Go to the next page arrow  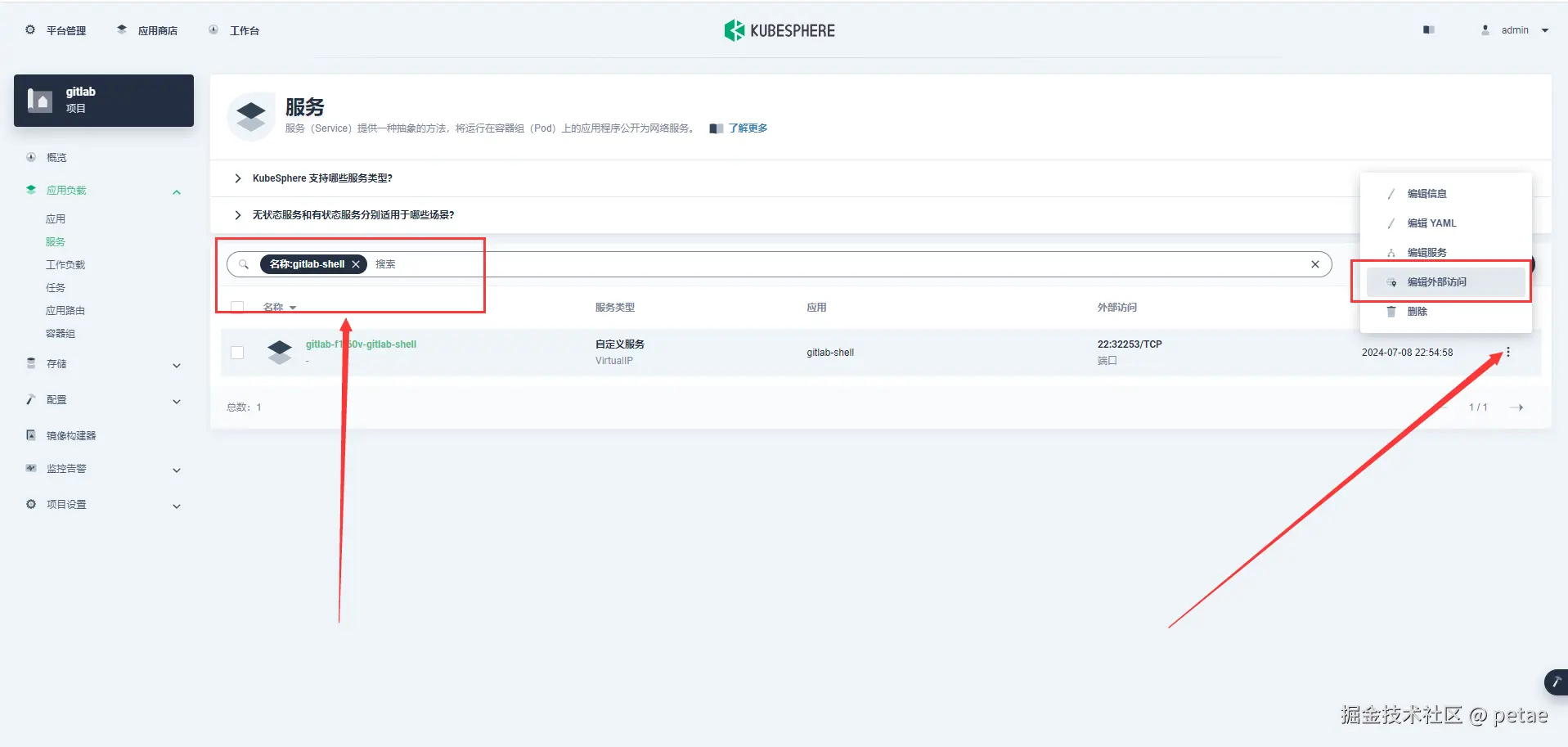[1516, 407]
